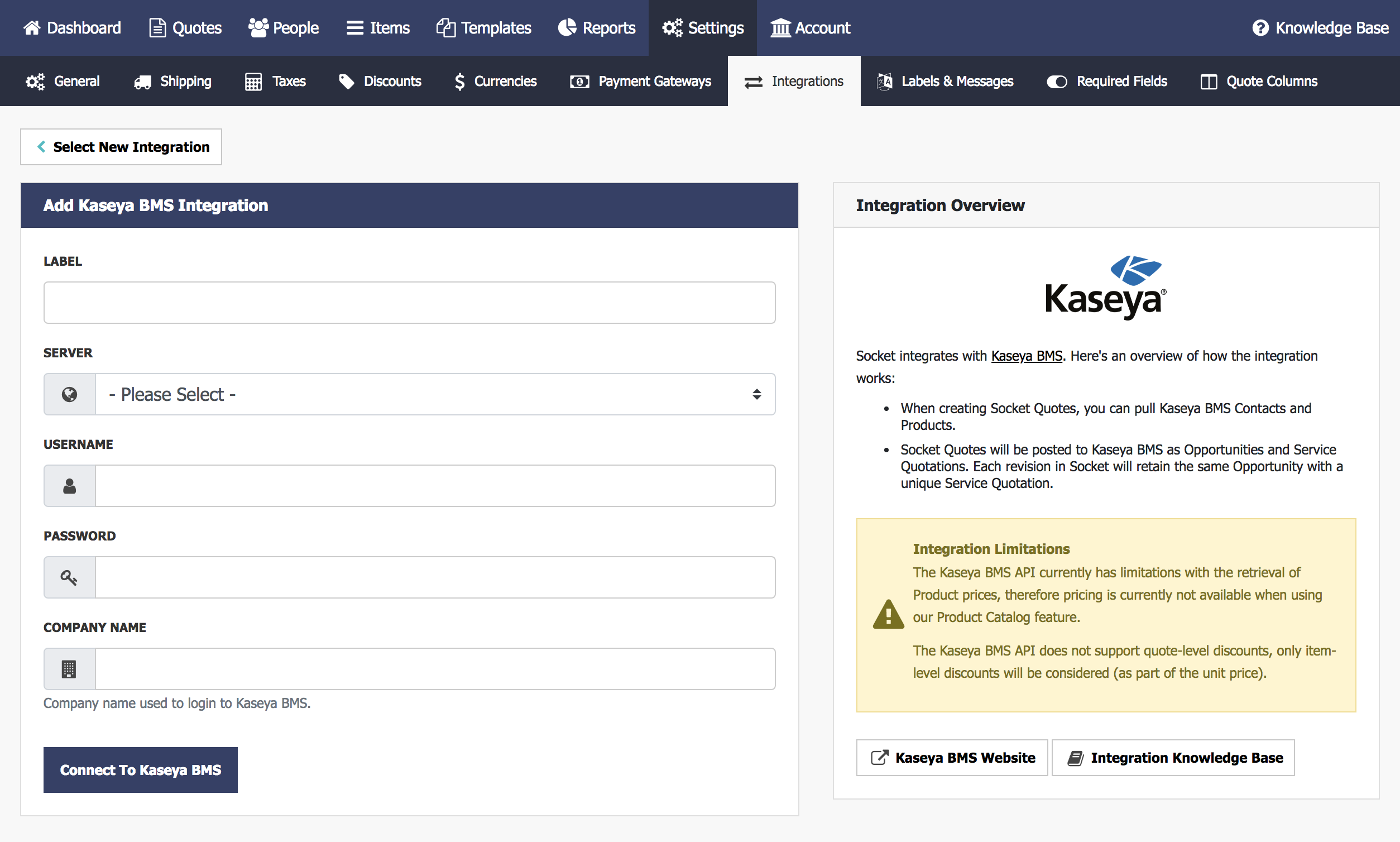Click the Integrations arrows icon
Image resolution: width=1400 pixels, height=842 pixels.
pos(754,82)
